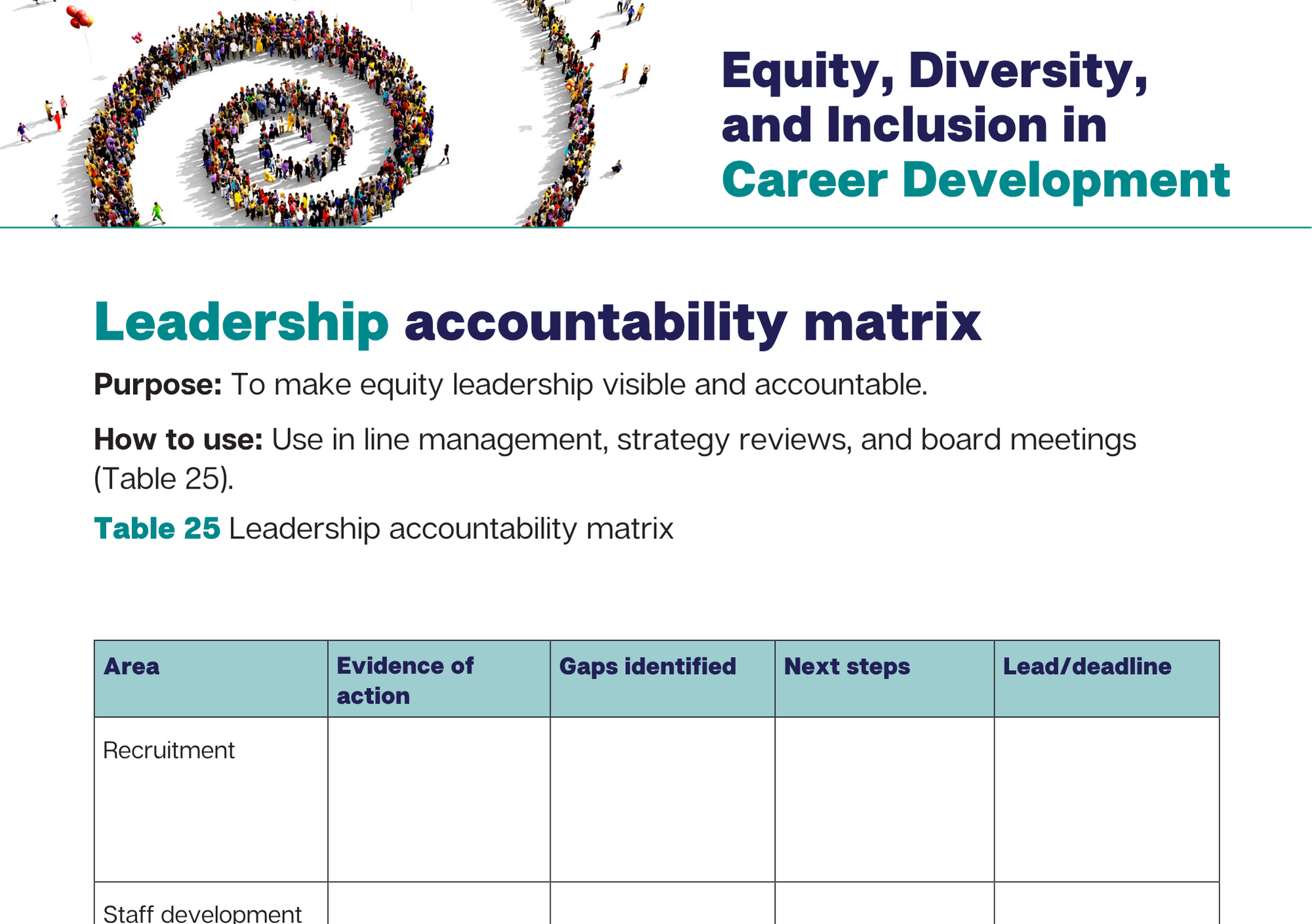Select the "Gaps identified" column header
The height and width of the screenshot is (924, 1312).
pyautogui.click(x=662, y=678)
